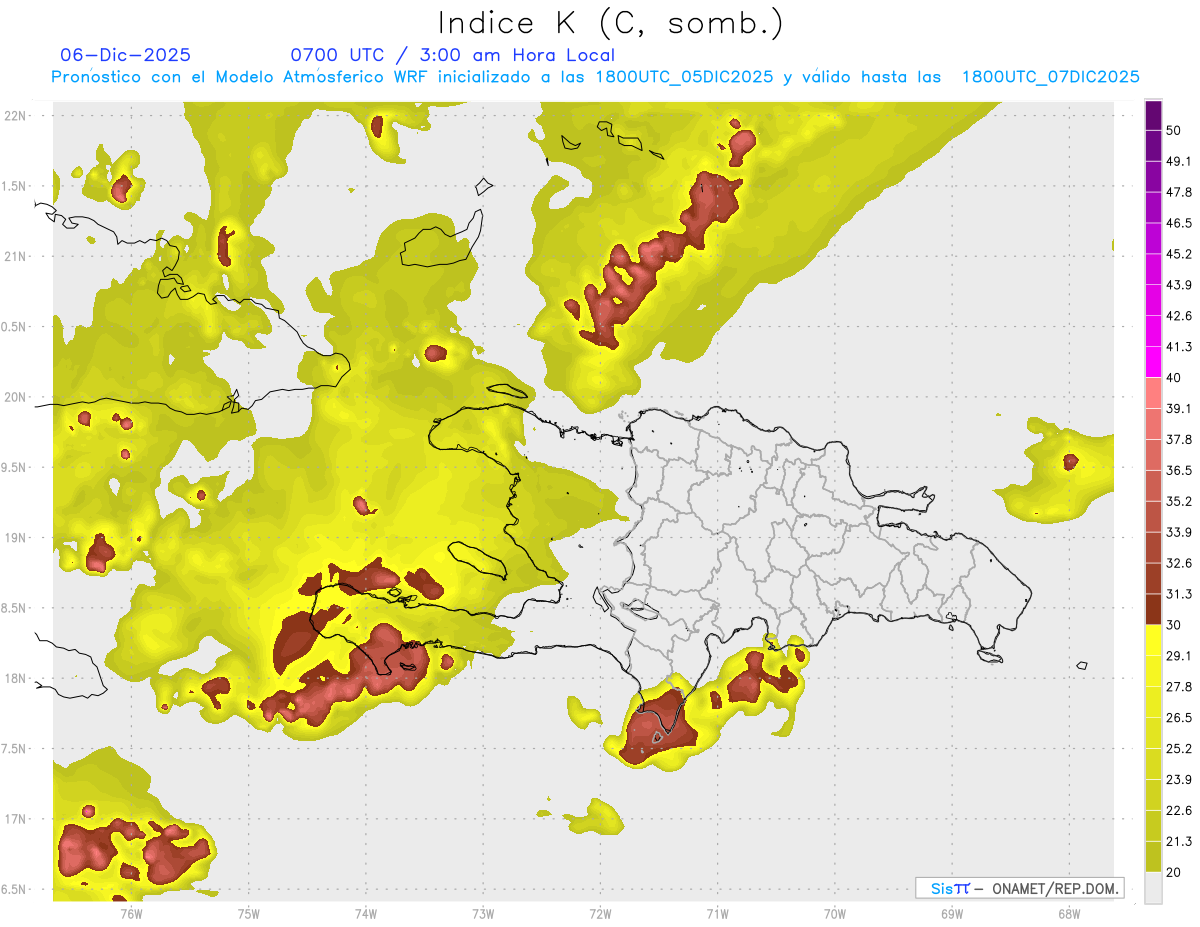The width and height of the screenshot is (1200, 927).
Task: Click the longitude axis label "68W"
Action: 1069,913
